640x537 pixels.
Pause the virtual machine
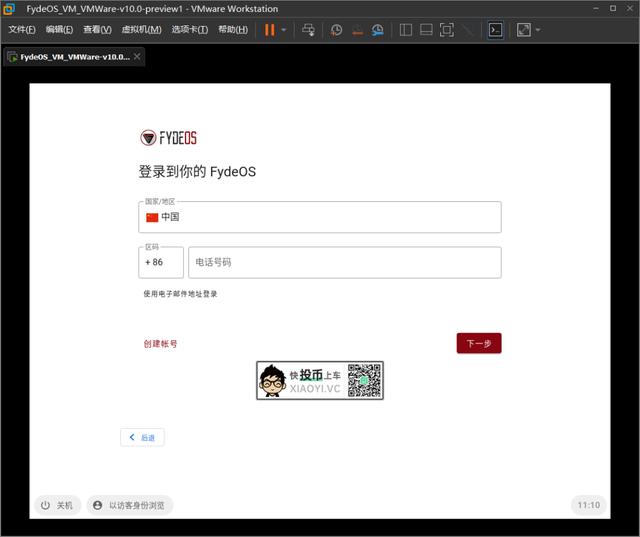pyautogui.click(x=270, y=30)
